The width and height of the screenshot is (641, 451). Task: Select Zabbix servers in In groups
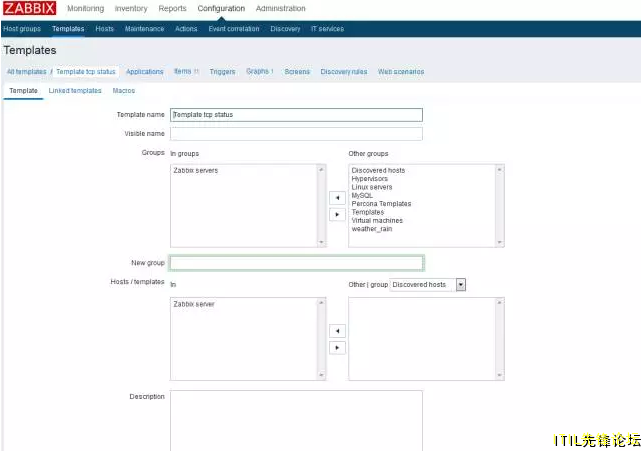click(x=195, y=170)
